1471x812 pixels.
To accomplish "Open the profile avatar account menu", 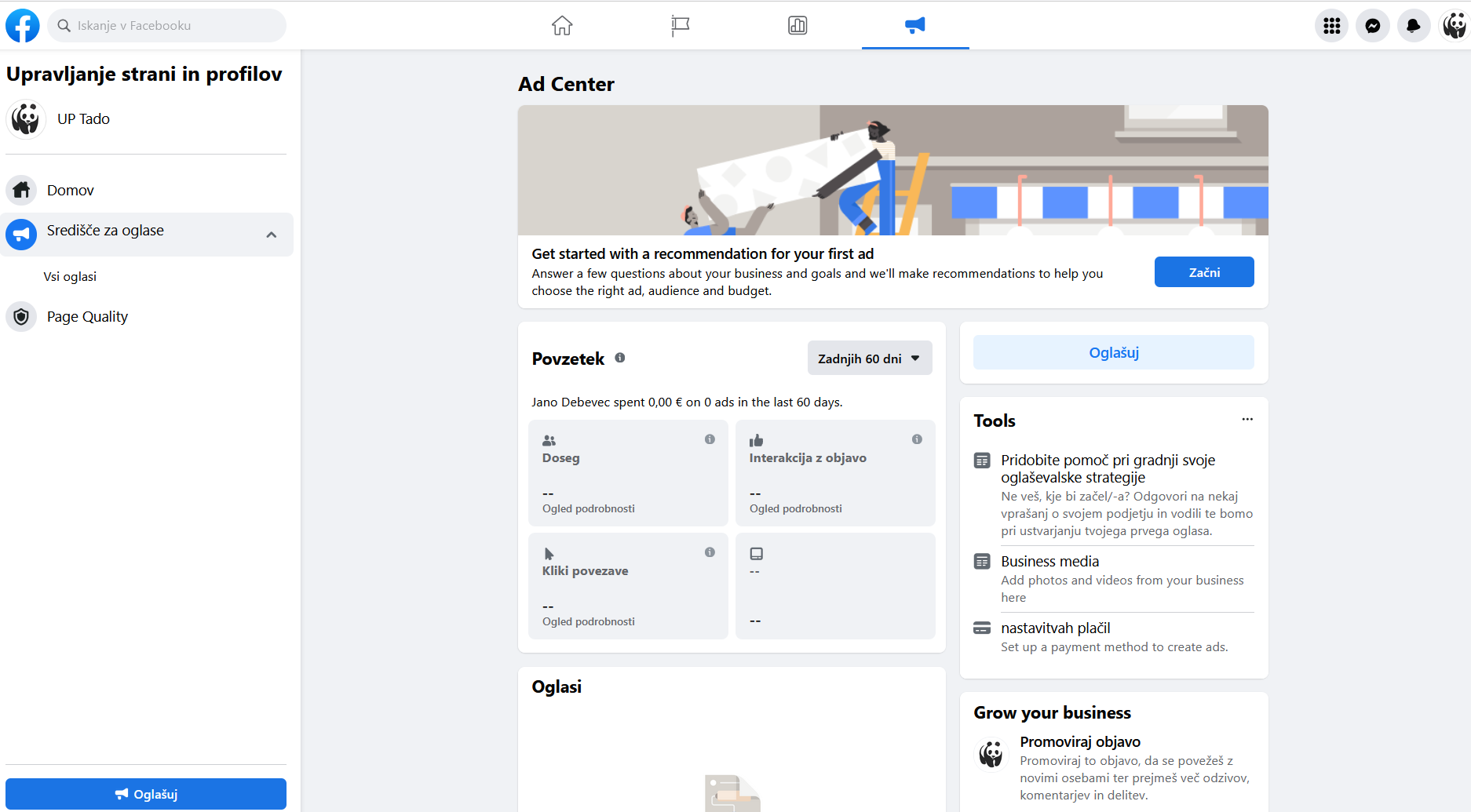I will [x=1454, y=25].
